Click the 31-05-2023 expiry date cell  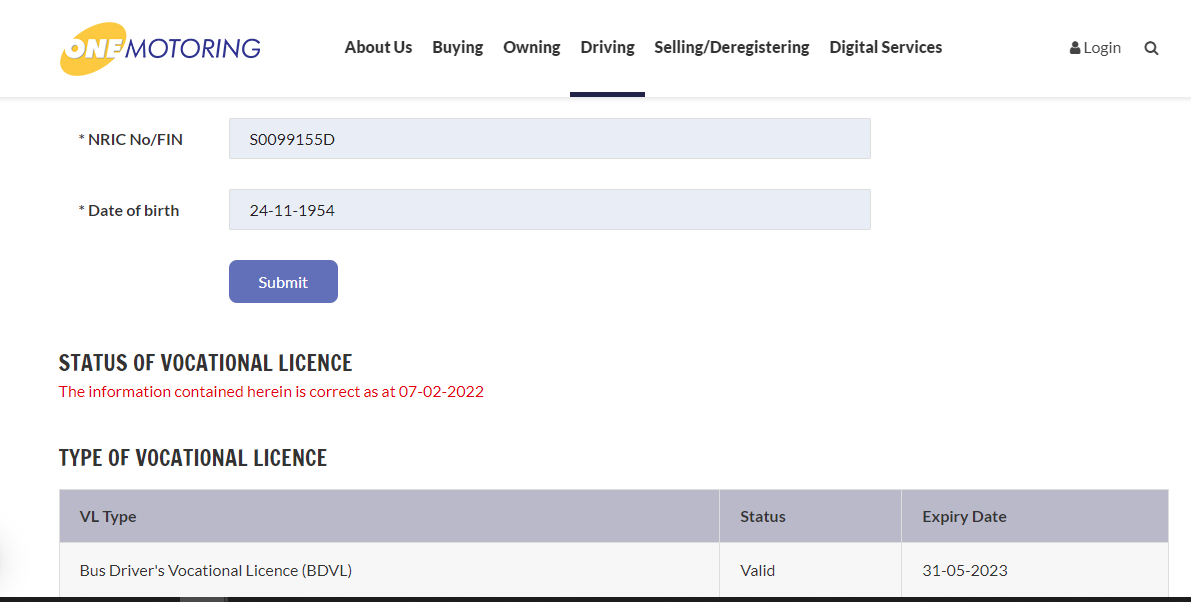coord(964,571)
